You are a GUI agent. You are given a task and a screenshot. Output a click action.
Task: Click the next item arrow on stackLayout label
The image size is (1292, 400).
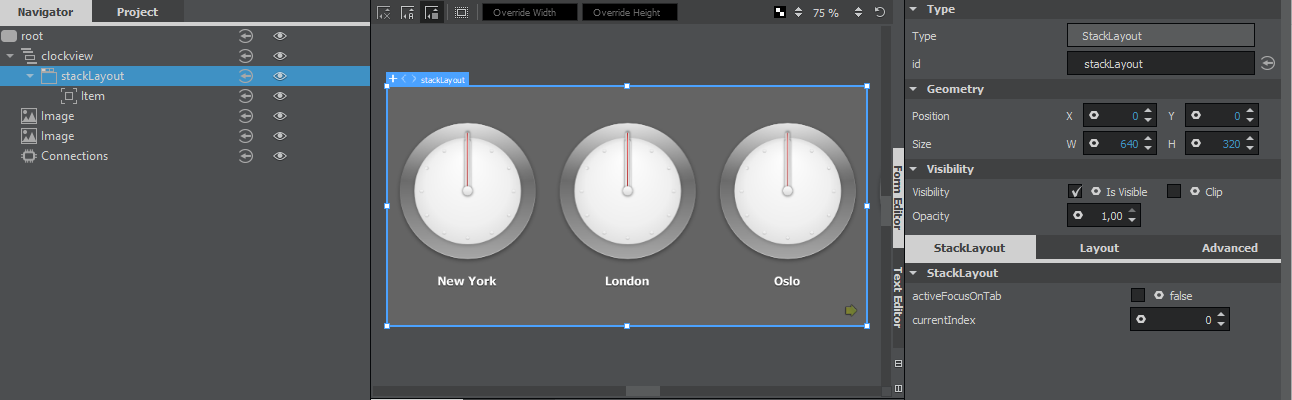point(413,79)
